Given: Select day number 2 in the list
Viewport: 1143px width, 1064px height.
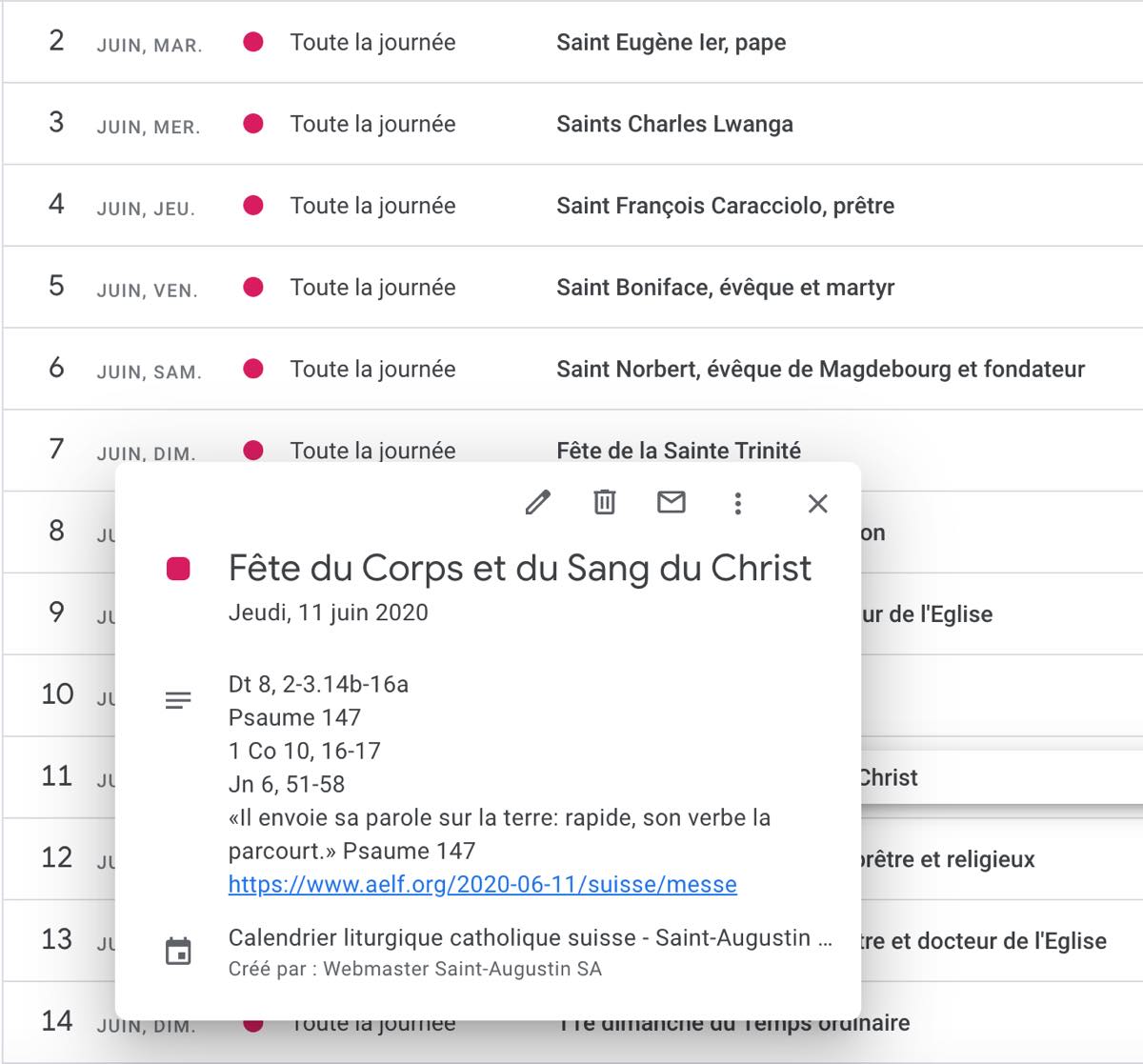Looking at the screenshot, I should (57, 40).
